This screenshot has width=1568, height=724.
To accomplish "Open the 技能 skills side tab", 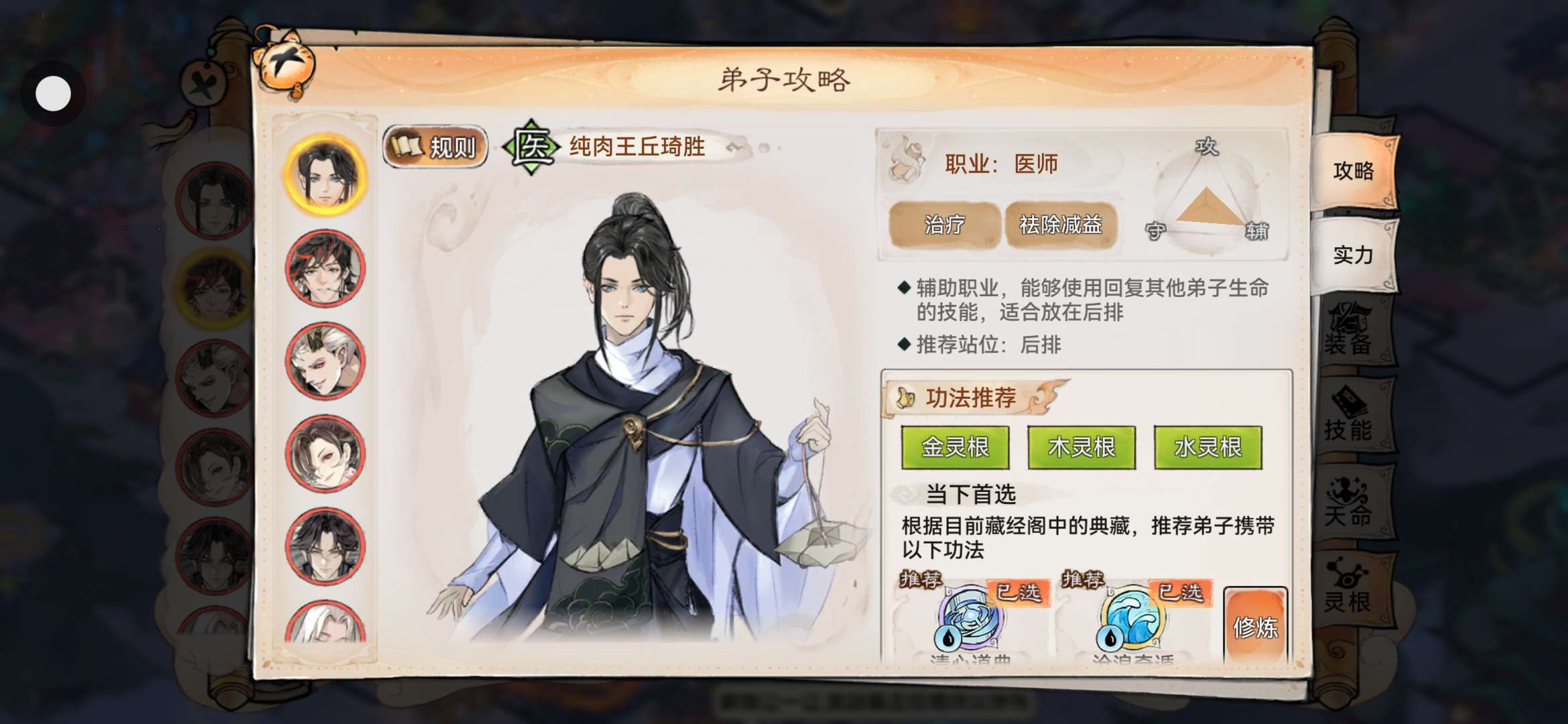I will (x=1348, y=416).
